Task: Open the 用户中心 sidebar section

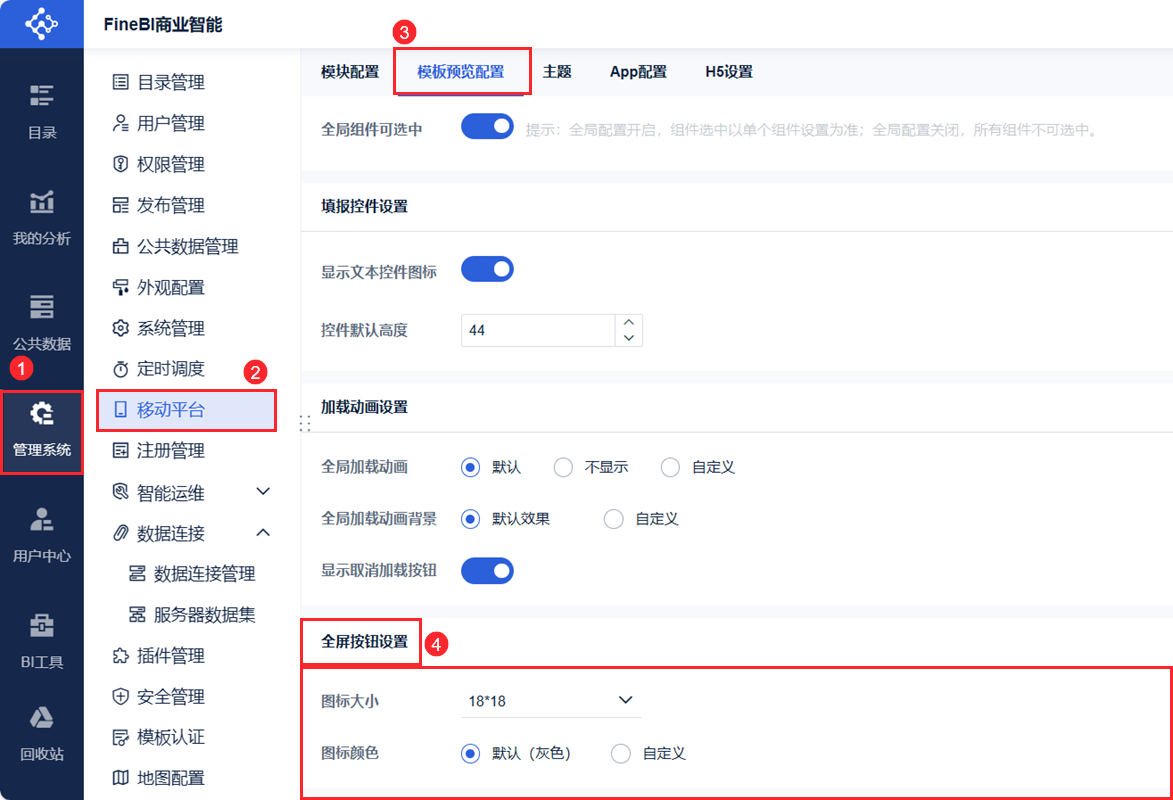Action: click(41, 535)
